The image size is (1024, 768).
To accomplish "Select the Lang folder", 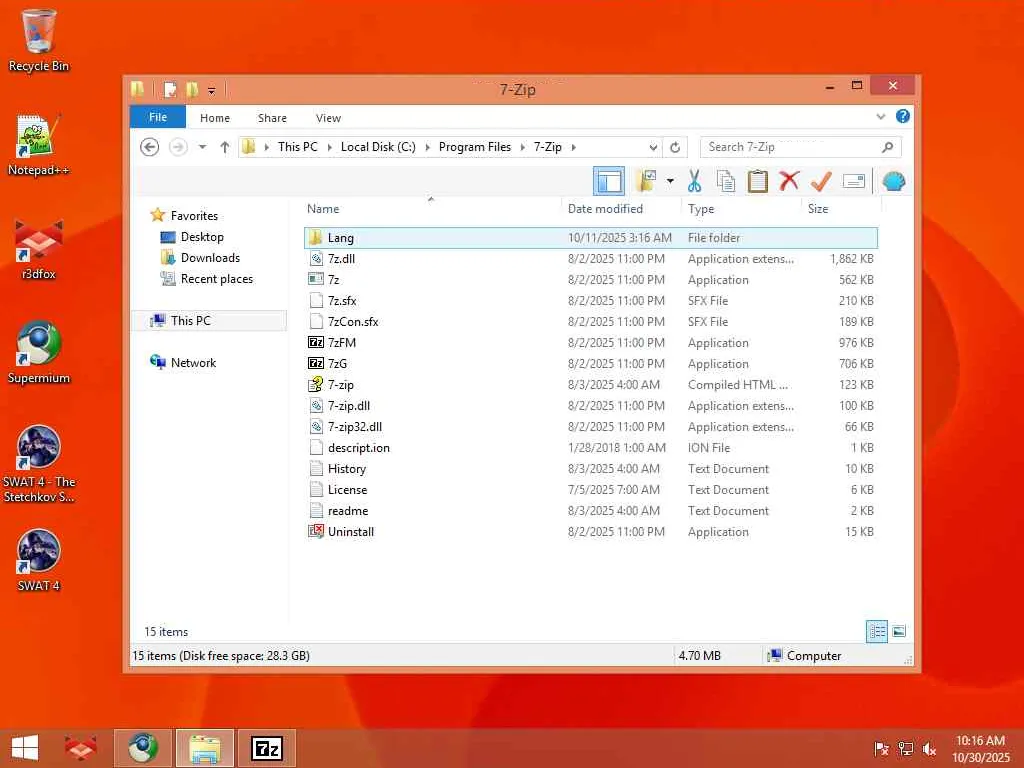I will click(590, 238).
